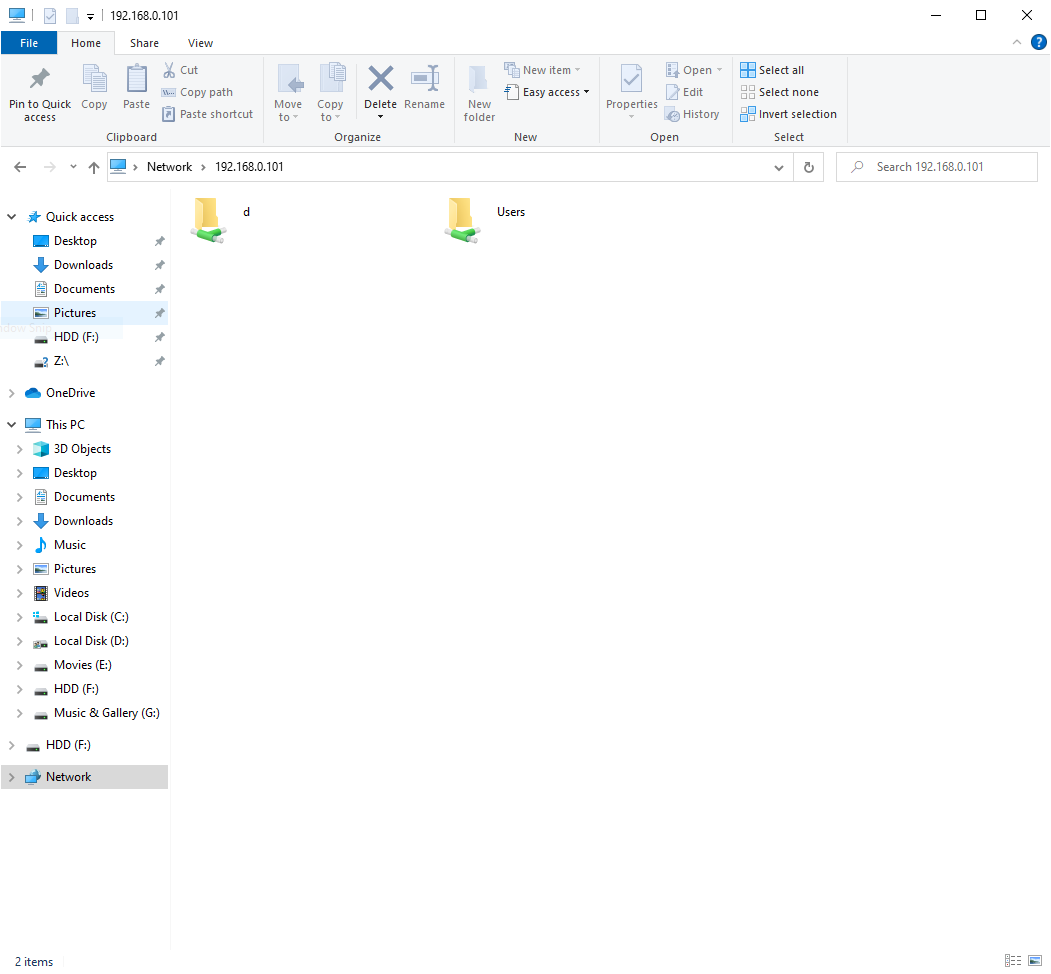
Task: Click the Properties icon
Action: pos(631,79)
